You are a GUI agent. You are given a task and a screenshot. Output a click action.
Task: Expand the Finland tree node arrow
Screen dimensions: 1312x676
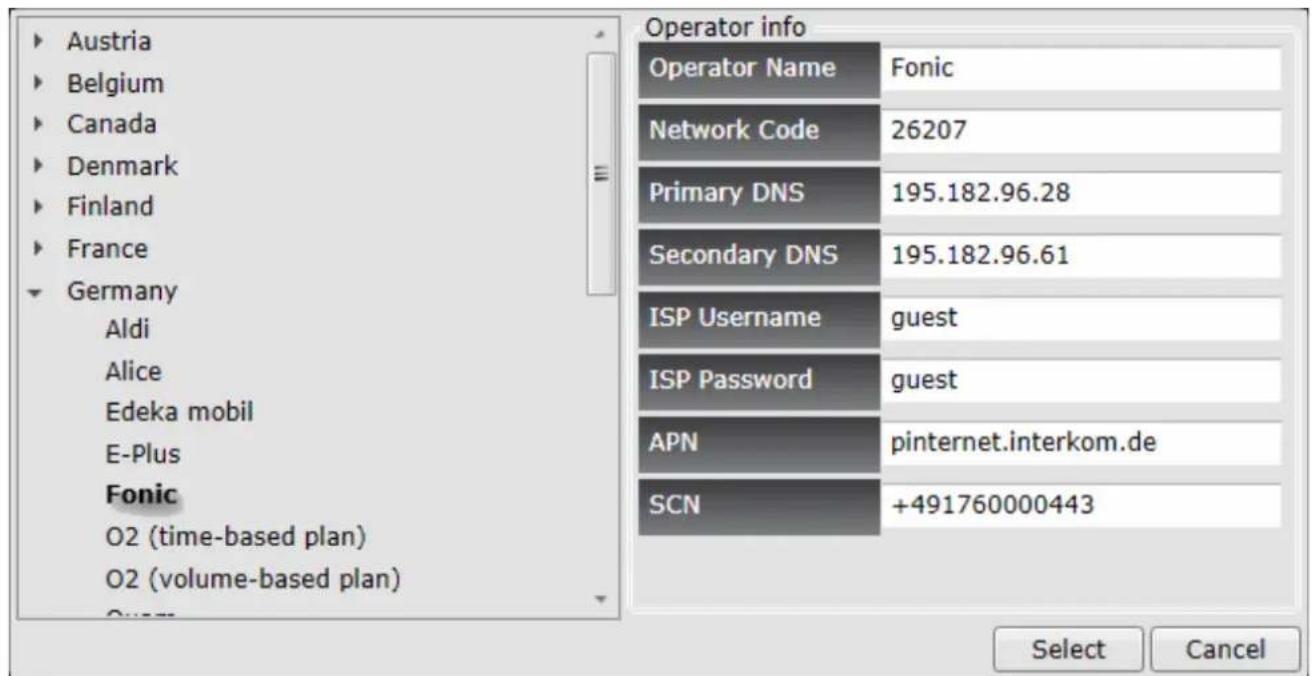click(40, 208)
